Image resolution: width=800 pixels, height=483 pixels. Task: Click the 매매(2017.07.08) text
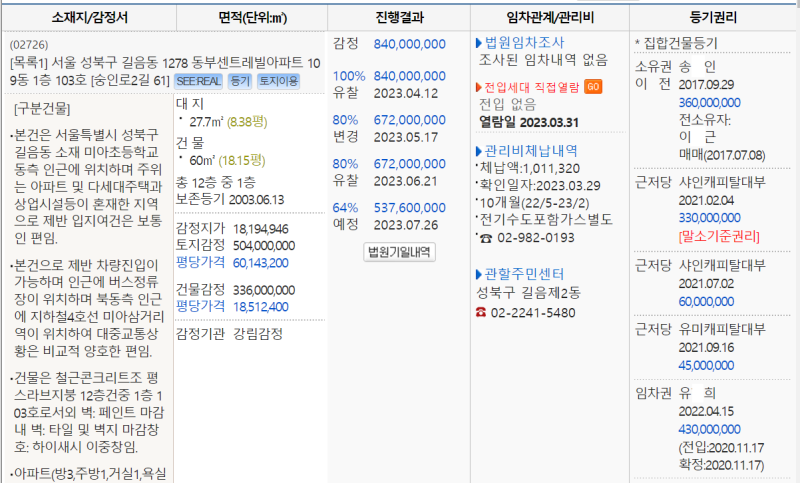pos(722,155)
